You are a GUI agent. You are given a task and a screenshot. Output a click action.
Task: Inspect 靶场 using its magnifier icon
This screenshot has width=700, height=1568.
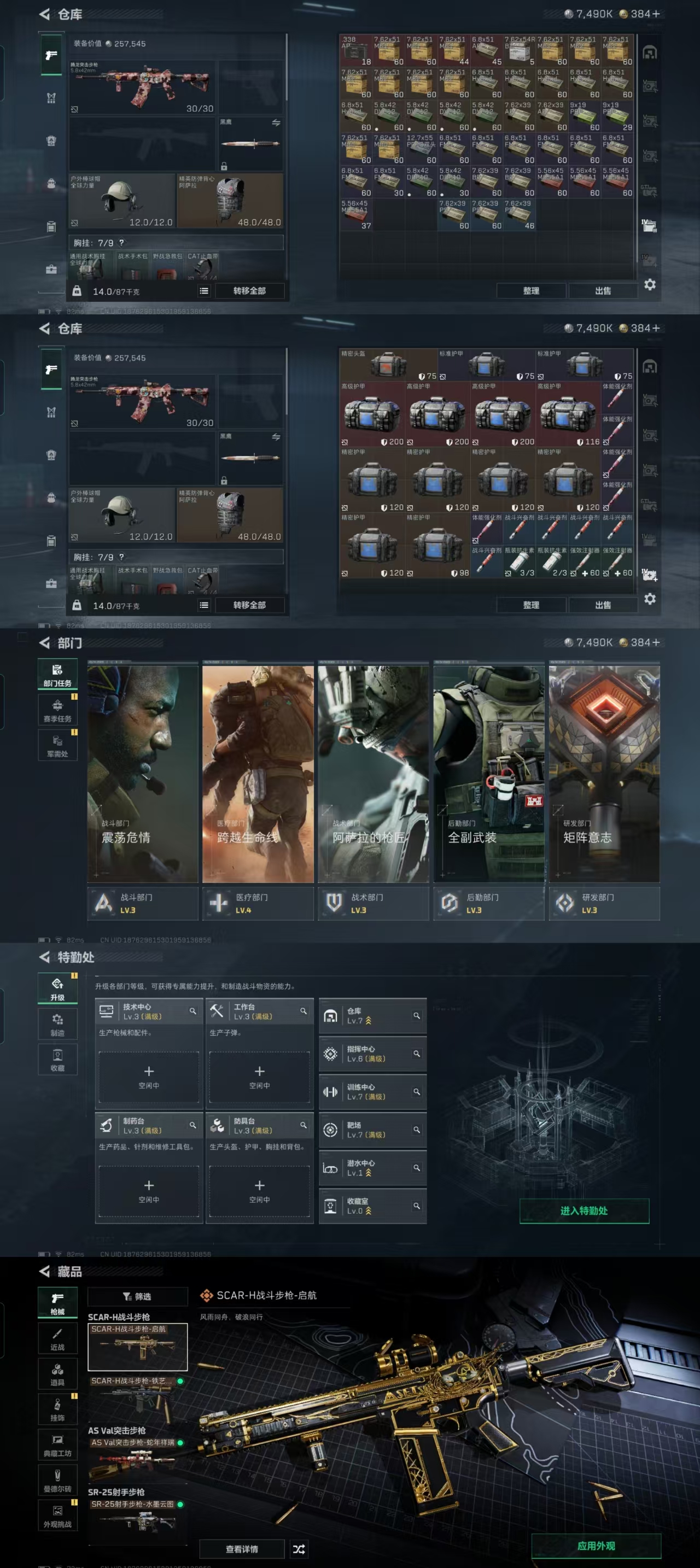[x=417, y=1130]
